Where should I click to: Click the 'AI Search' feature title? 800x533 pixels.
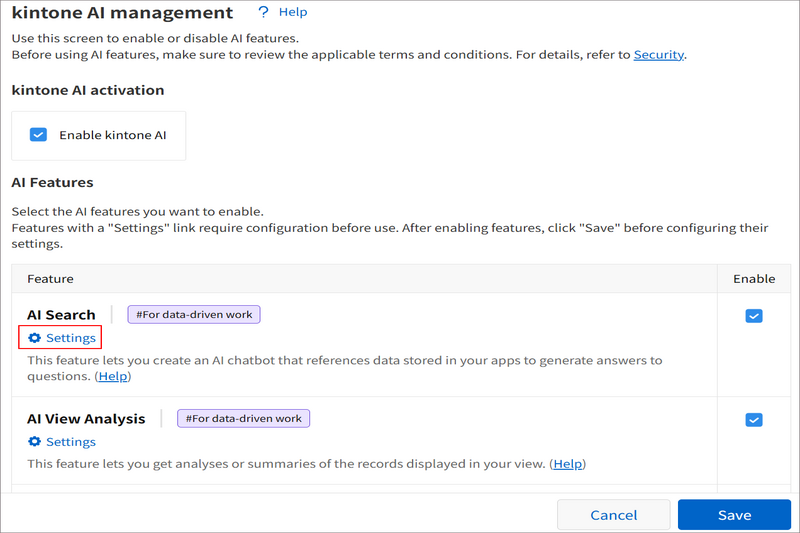(x=61, y=315)
